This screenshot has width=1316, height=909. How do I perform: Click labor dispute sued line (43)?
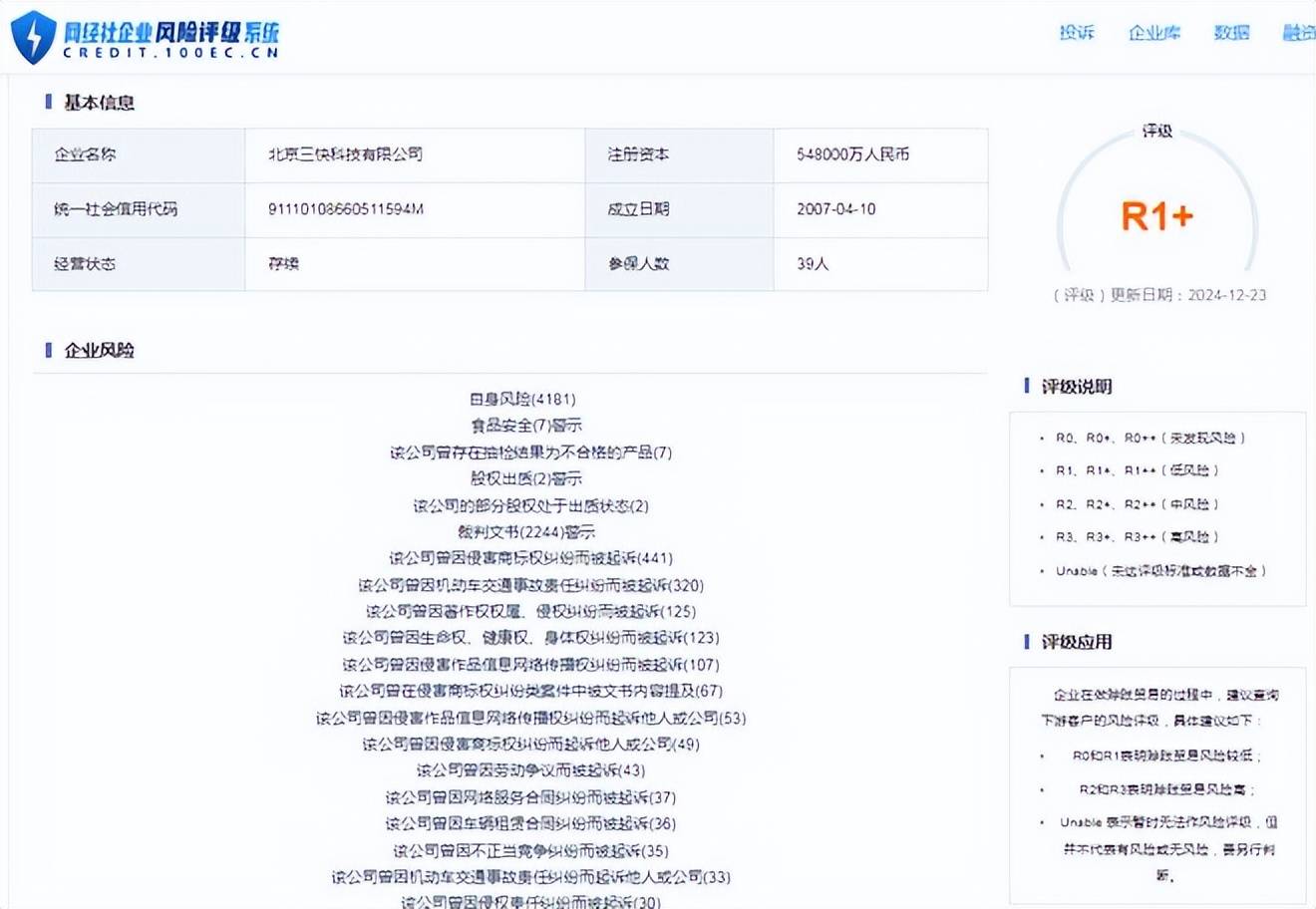[530, 770]
